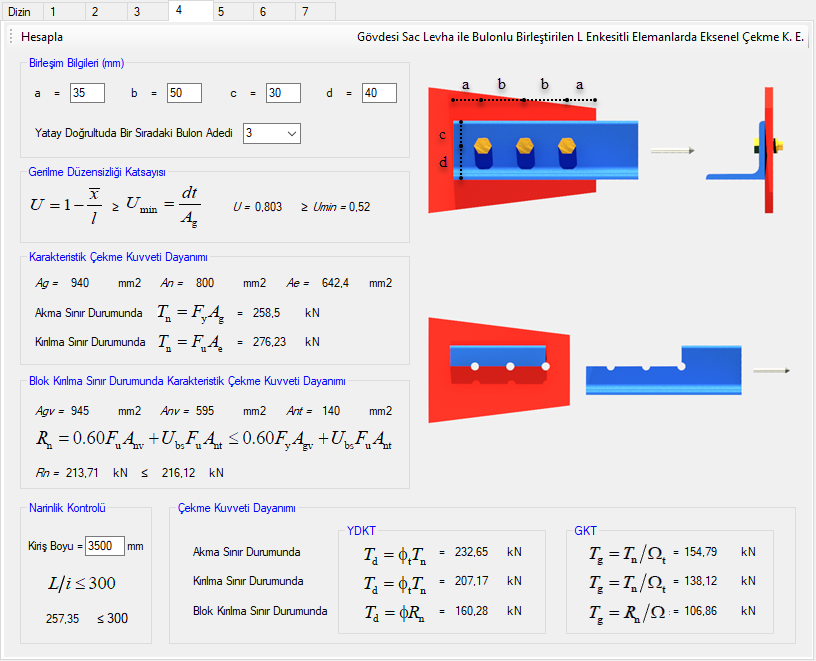Click the Agv value 945
The height and width of the screenshot is (661, 816).
[80, 411]
